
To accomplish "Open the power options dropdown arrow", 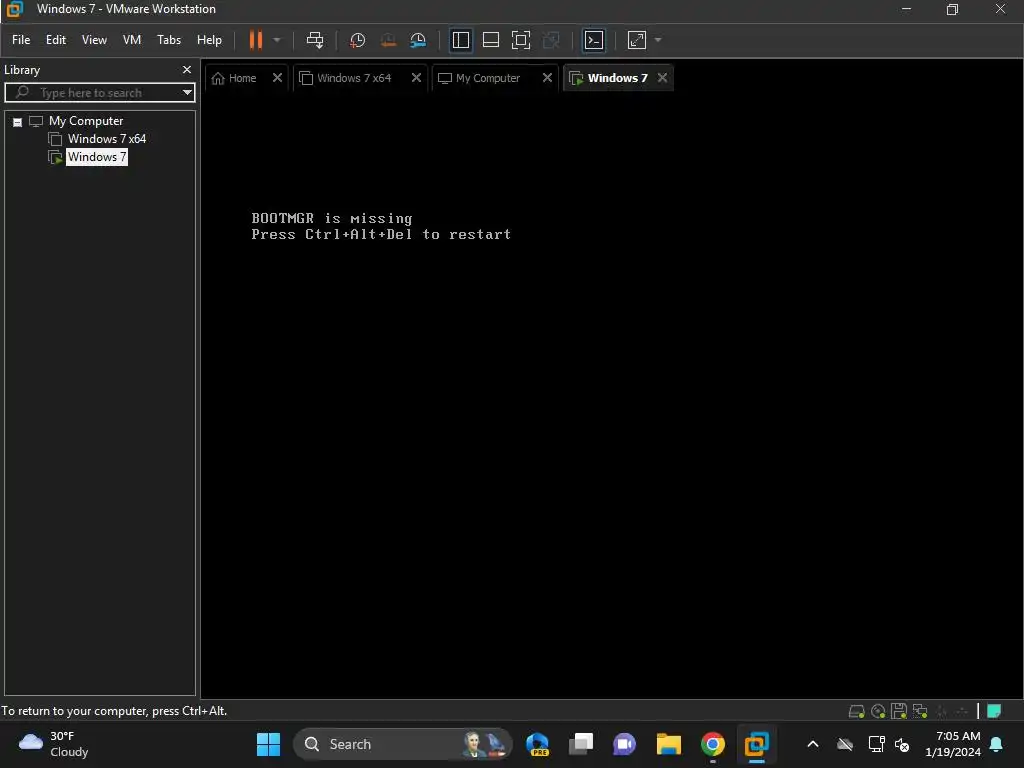I will point(277,40).
